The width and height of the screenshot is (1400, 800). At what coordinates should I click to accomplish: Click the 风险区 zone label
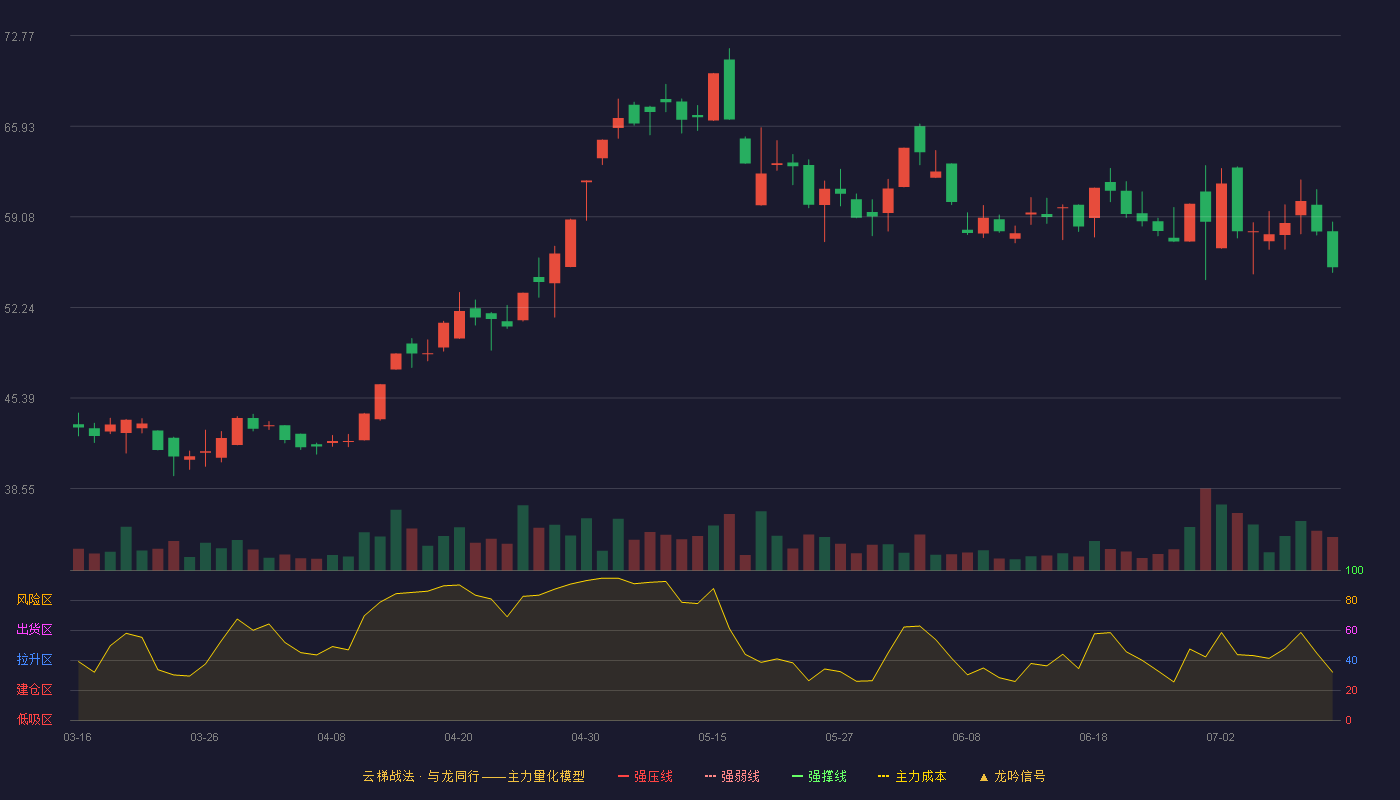[34, 600]
